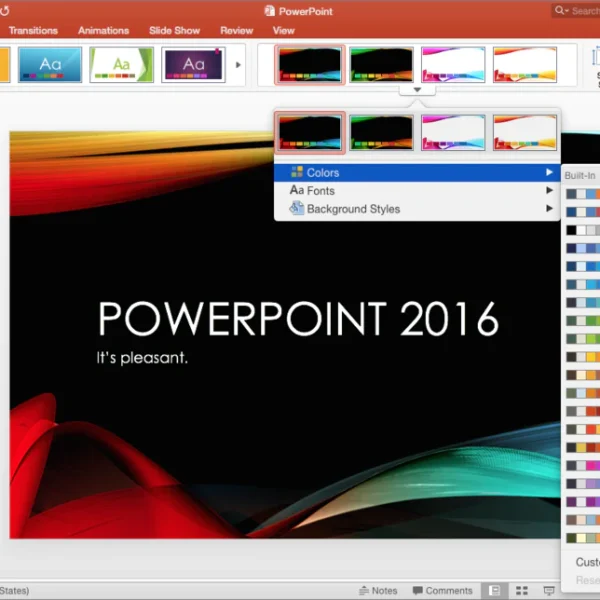Toggle the Notes pane button

pos(378,590)
